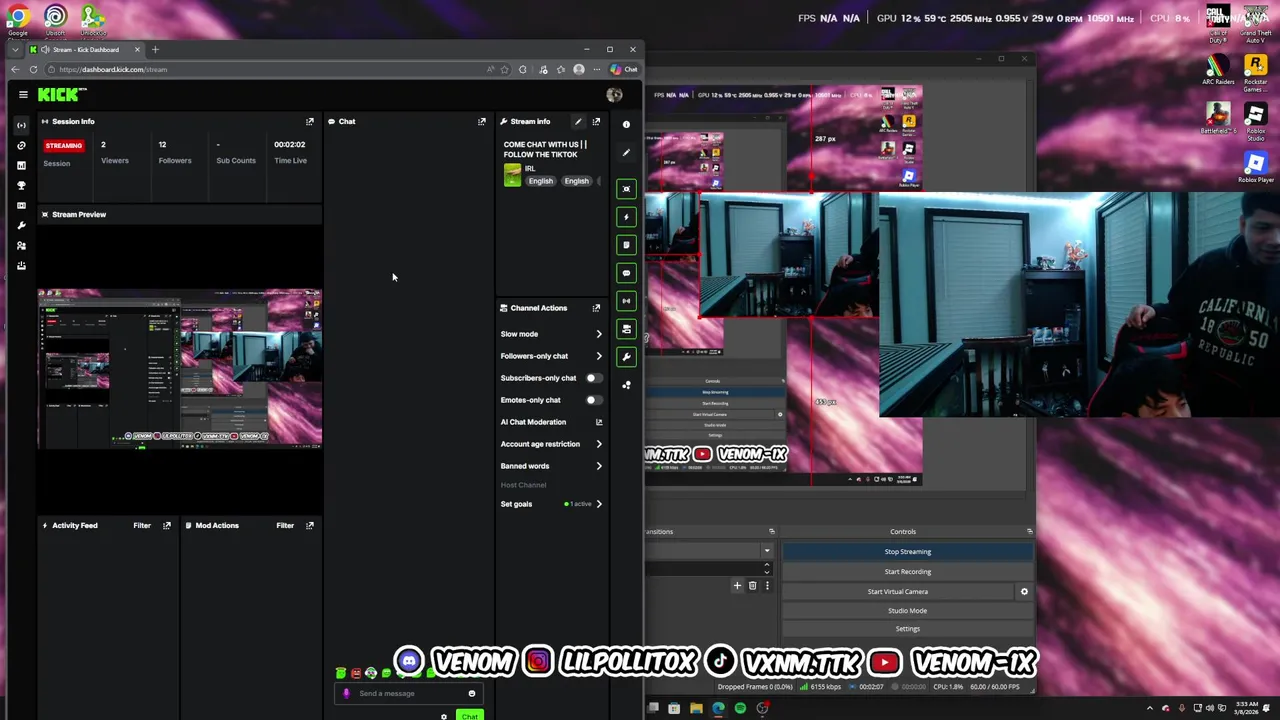The width and height of the screenshot is (1280, 720).
Task: Click the green Chat send button
Action: pyautogui.click(x=469, y=716)
